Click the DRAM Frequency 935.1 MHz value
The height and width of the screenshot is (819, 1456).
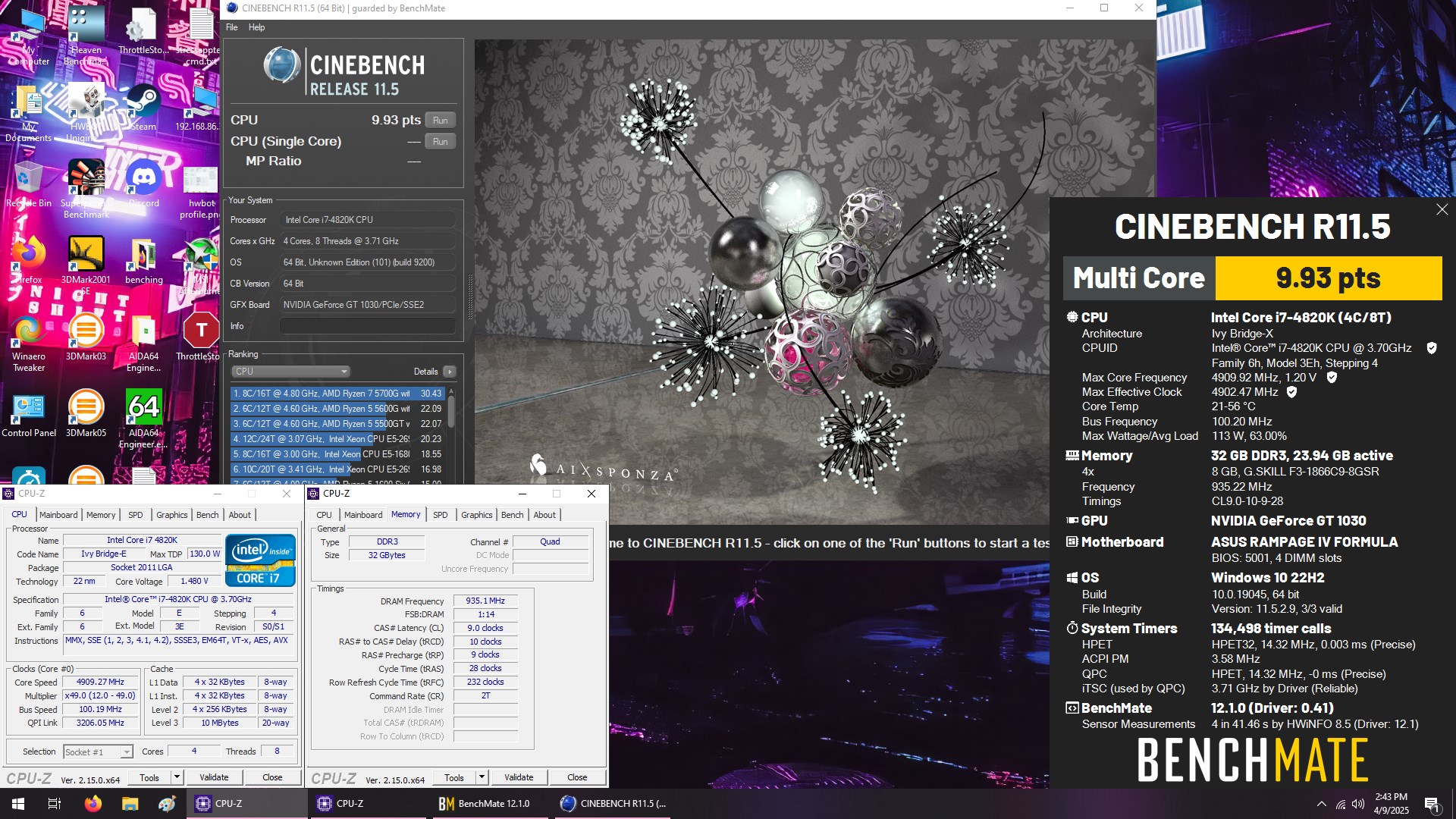[x=485, y=601]
